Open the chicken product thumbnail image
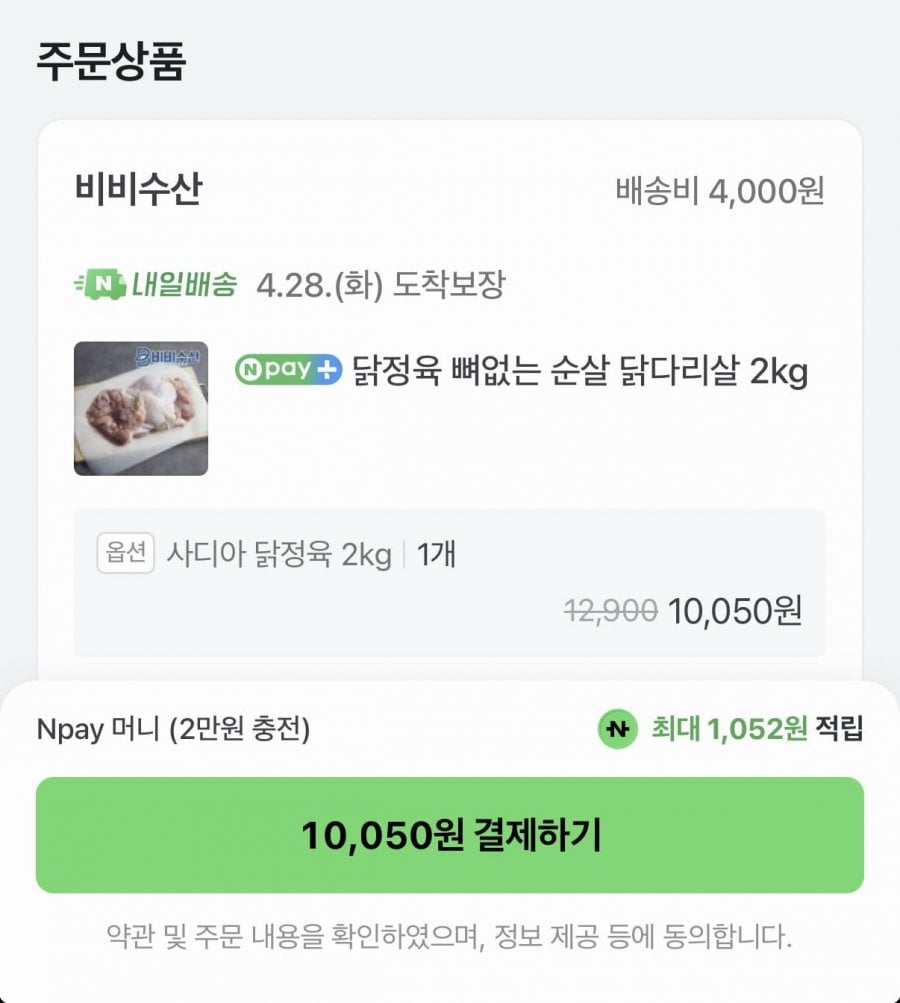 pyautogui.click(x=141, y=408)
